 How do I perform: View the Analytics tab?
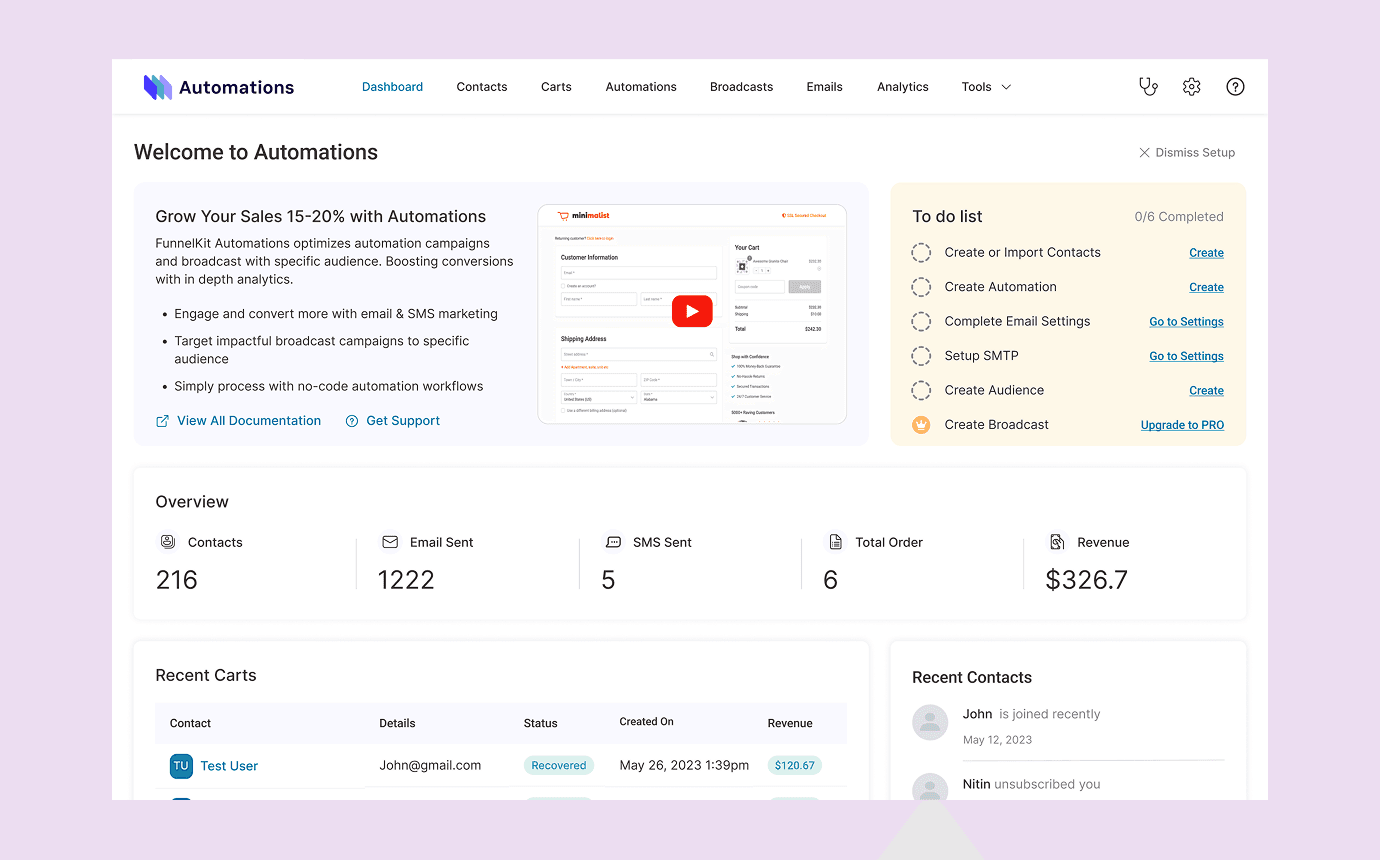click(903, 87)
